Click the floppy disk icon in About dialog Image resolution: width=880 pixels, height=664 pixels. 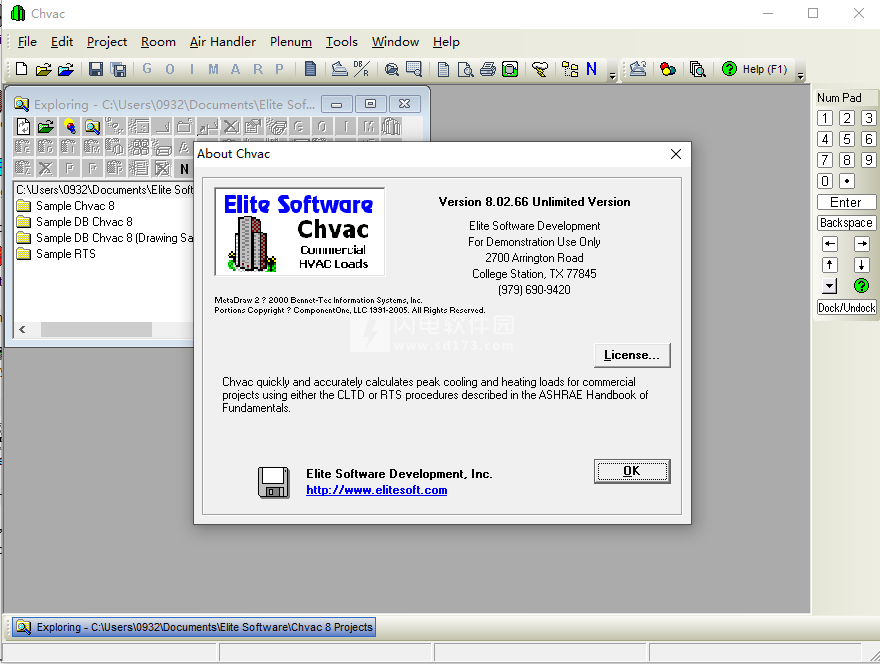(273, 482)
